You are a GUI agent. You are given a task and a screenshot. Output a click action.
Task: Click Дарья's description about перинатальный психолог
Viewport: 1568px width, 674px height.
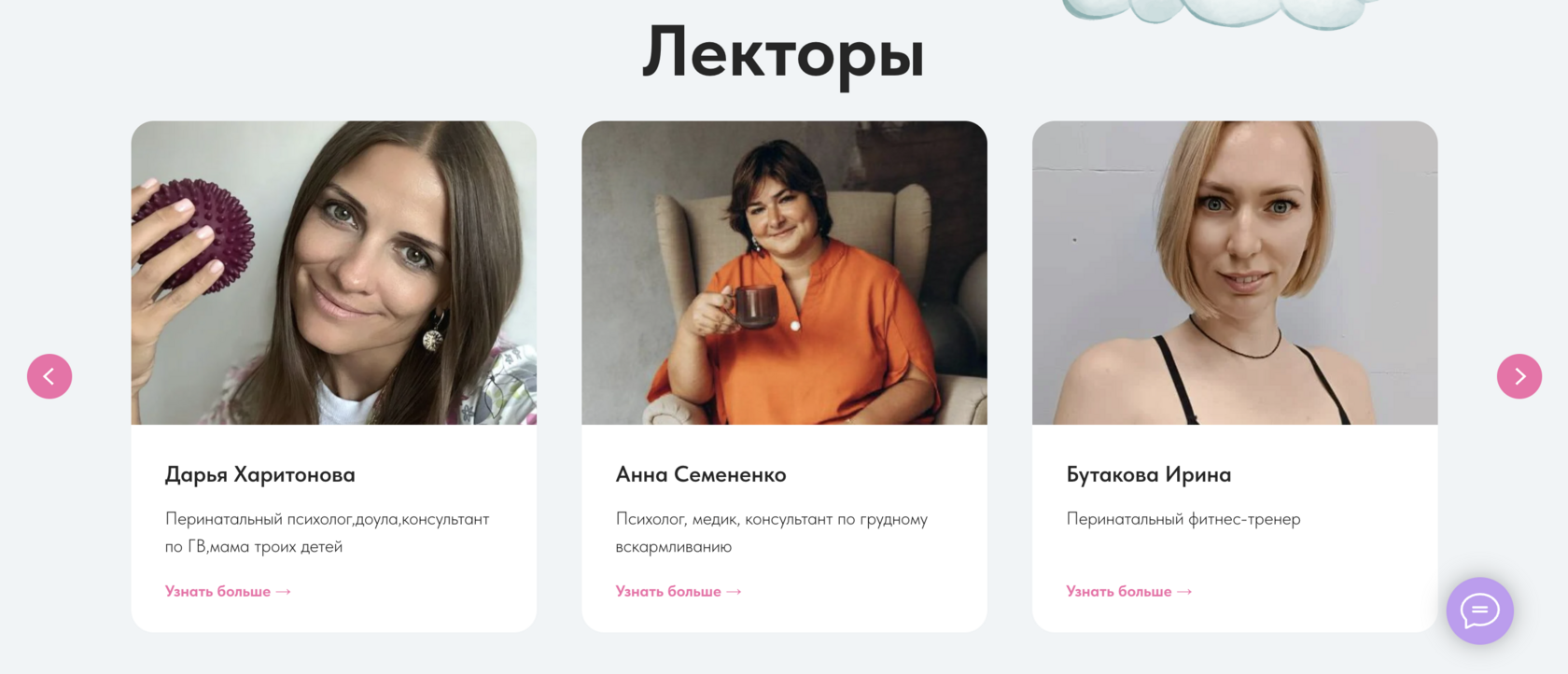(x=328, y=532)
